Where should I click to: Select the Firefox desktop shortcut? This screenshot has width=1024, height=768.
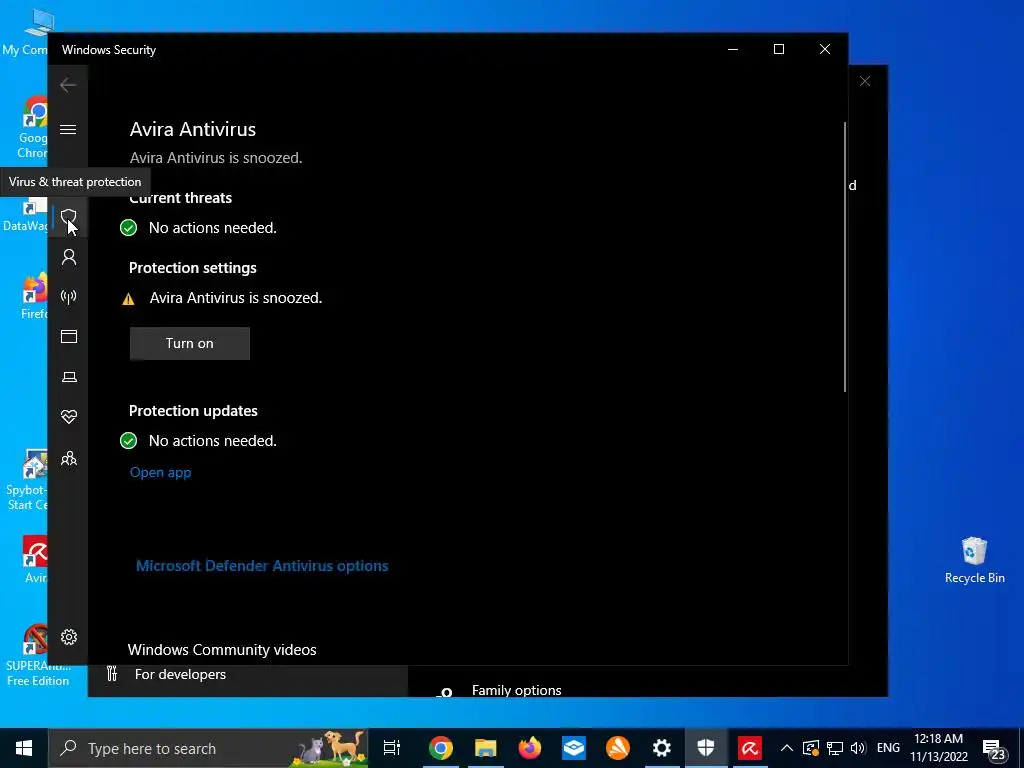pyautogui.click(x=35, y=297)
